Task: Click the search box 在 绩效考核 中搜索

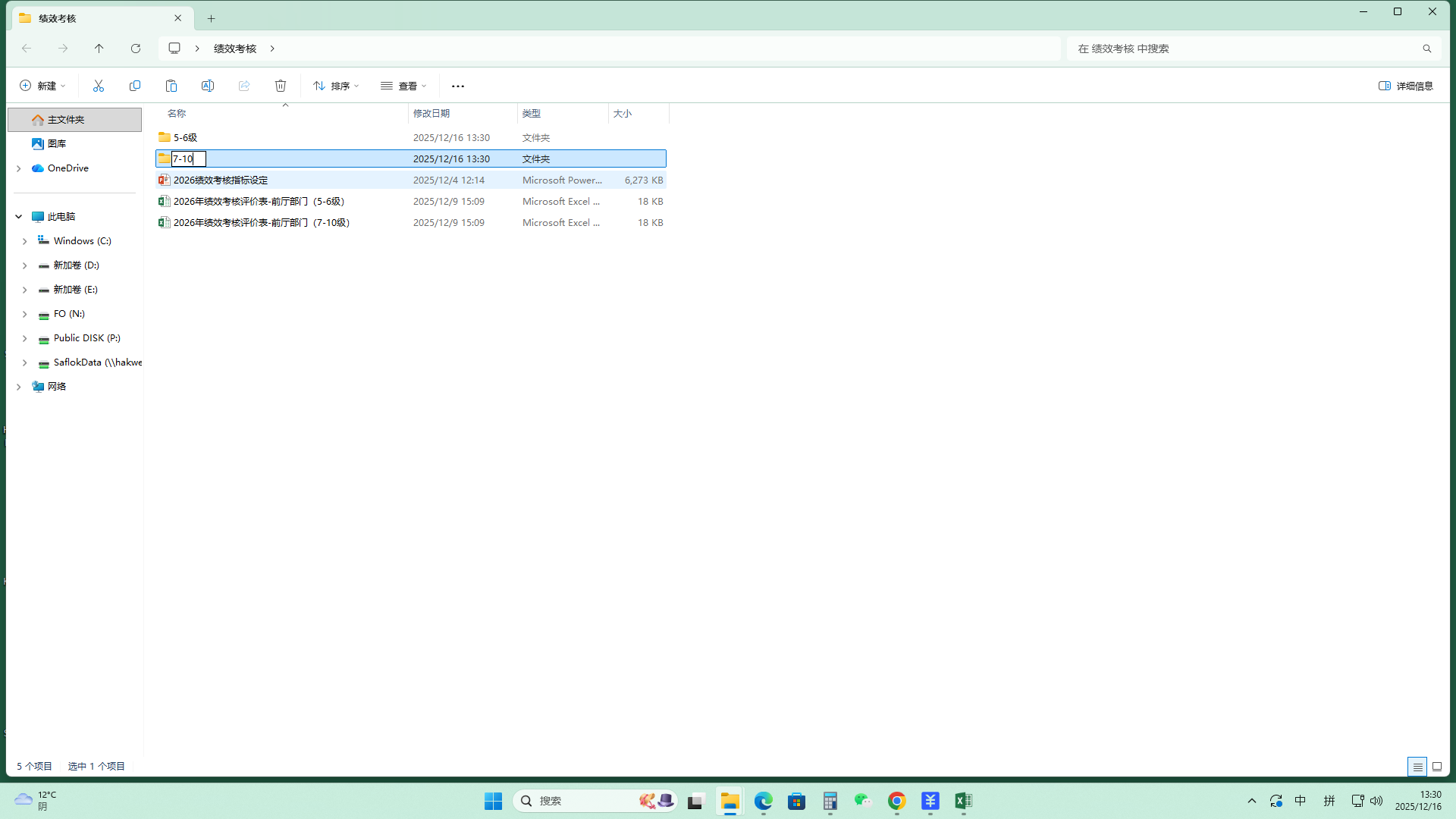Action: click(1244, 49)
